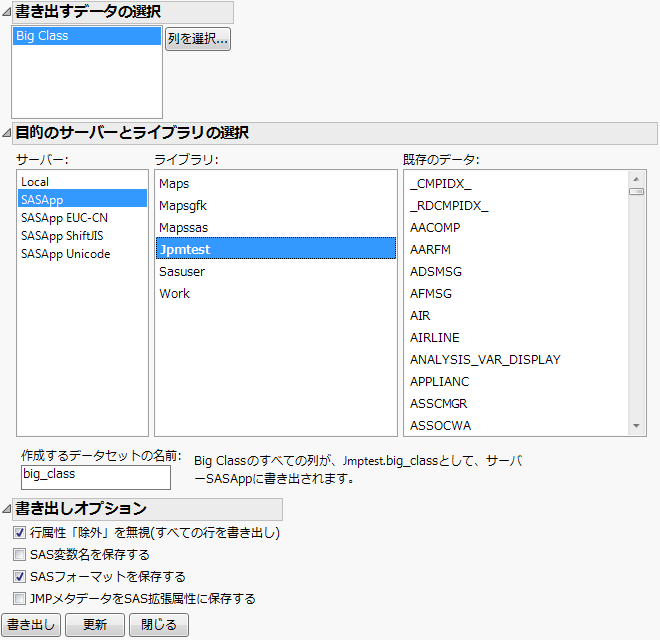Pick the Work library

(174, 293)
